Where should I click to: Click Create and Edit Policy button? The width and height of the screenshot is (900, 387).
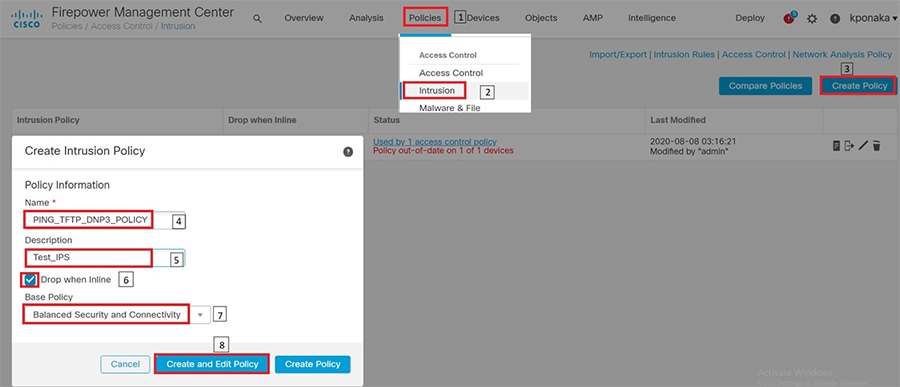click(x=212, y=364)
